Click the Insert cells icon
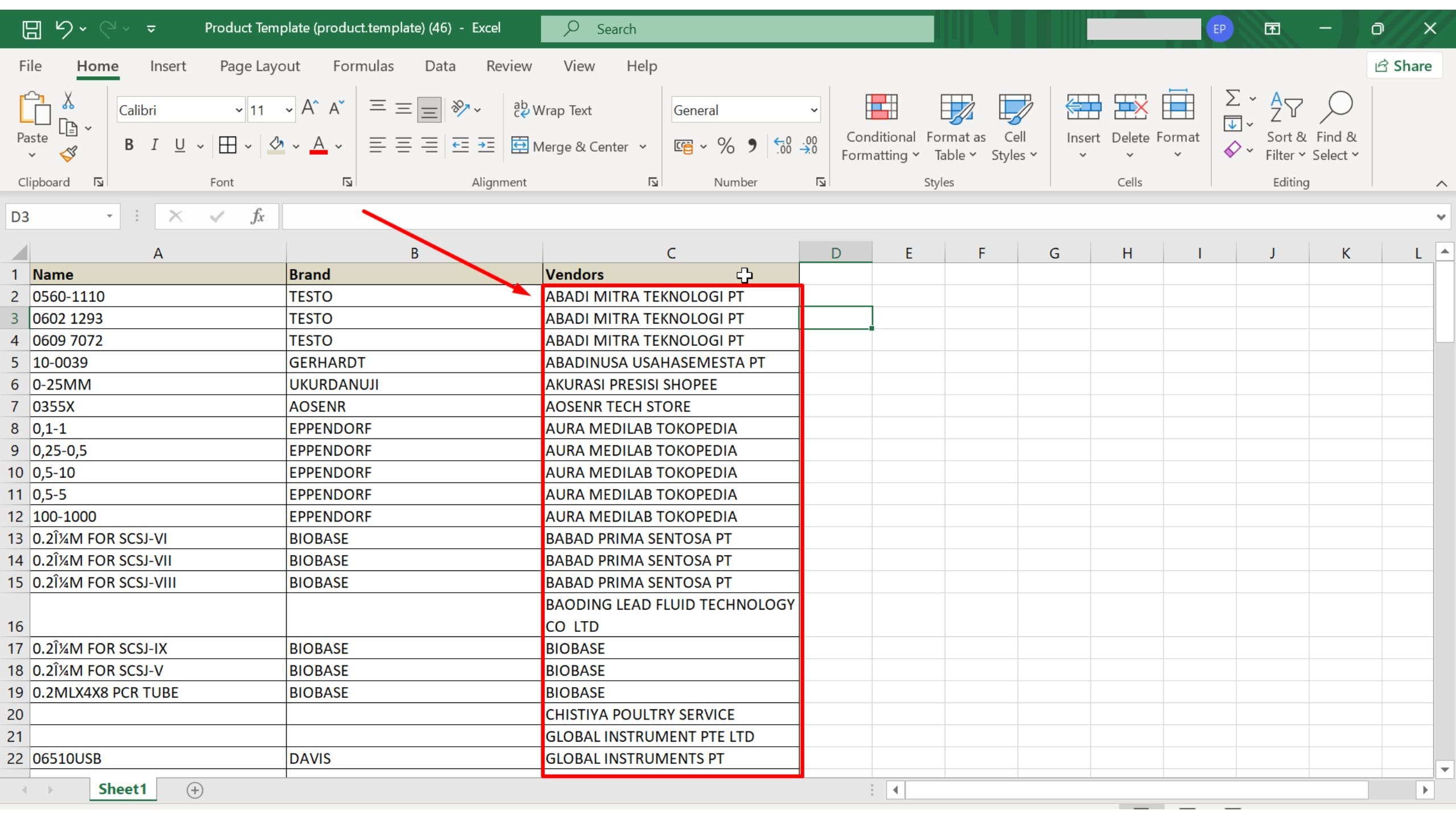 point(1083,107)
